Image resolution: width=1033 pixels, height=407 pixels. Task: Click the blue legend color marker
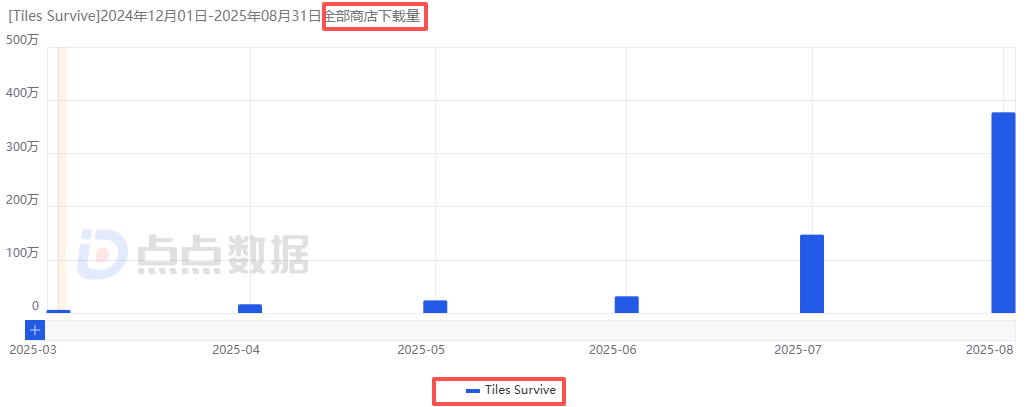(x=473, y=390)
